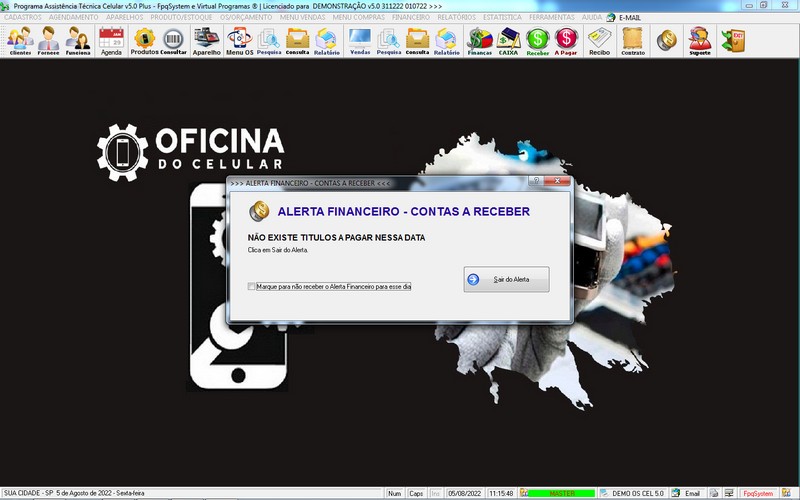This screenshot has width=800, height=500.
Task: Click Relatório icon in the Vendas group
Action: click(x=446, y=41)
